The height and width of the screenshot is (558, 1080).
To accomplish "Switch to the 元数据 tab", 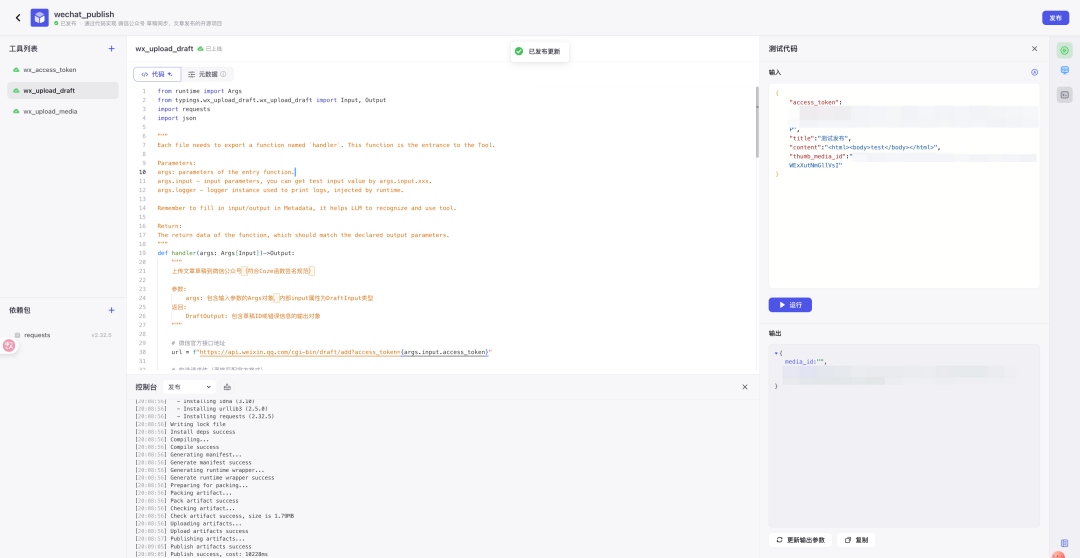I will (207, 74).
